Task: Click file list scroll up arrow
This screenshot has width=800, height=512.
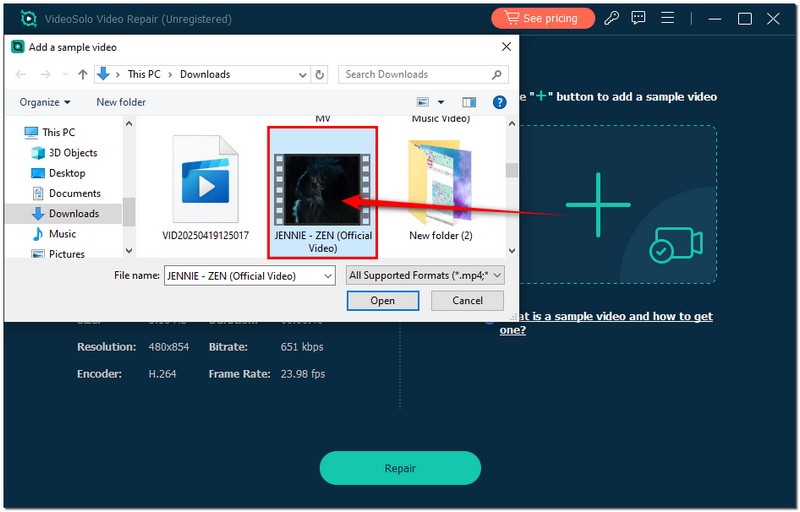Action: (512, 123)
